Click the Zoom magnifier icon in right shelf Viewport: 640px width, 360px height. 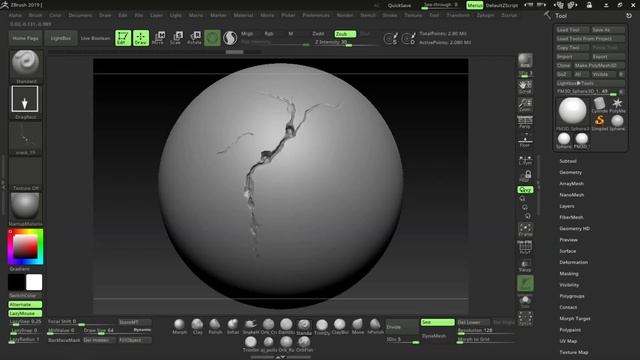point(525,104)
